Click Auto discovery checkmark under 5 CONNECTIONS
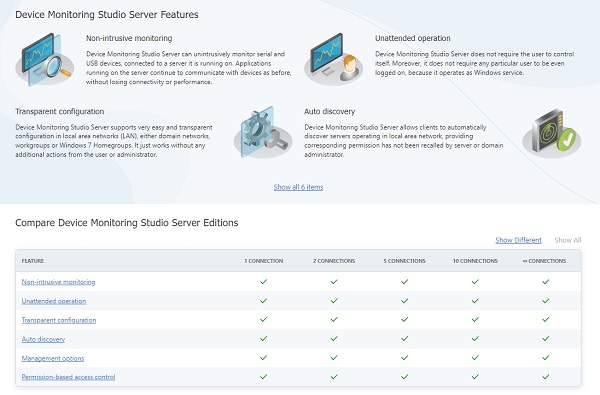Viewport: 600px width, 395px height. tap(404, 338)
